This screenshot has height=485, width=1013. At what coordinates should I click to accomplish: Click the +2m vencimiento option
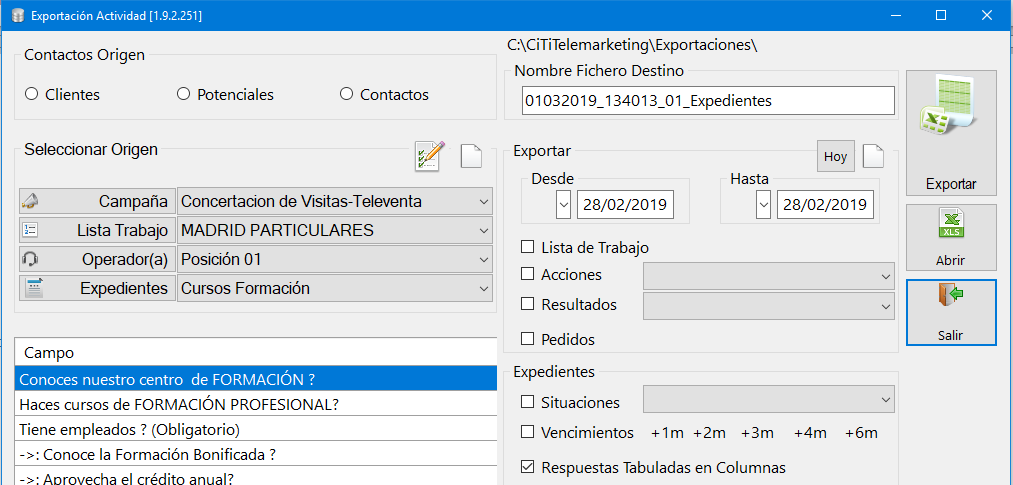[x=709, y=433]
